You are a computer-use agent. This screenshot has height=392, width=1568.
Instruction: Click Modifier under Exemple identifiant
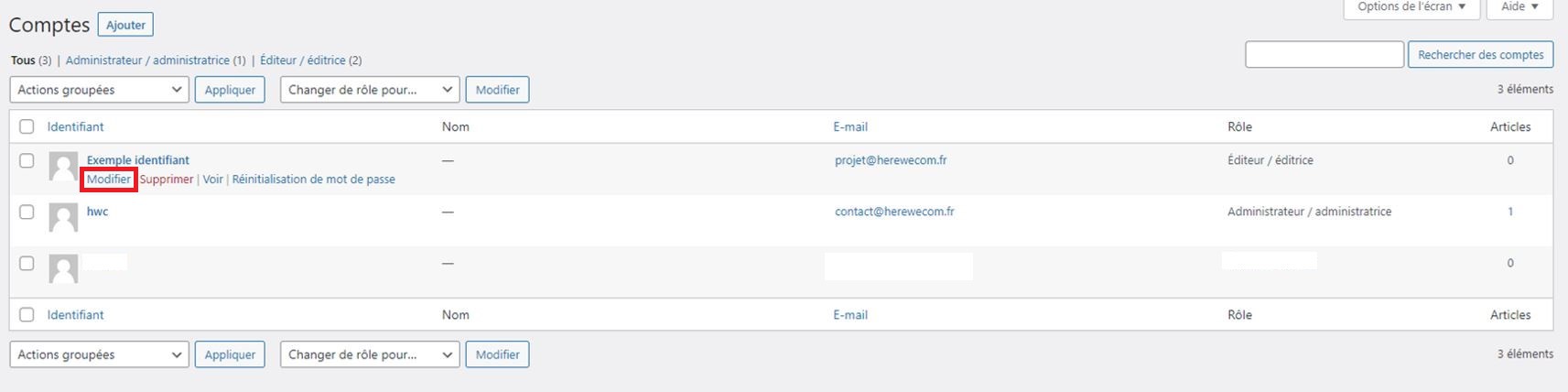109,180
